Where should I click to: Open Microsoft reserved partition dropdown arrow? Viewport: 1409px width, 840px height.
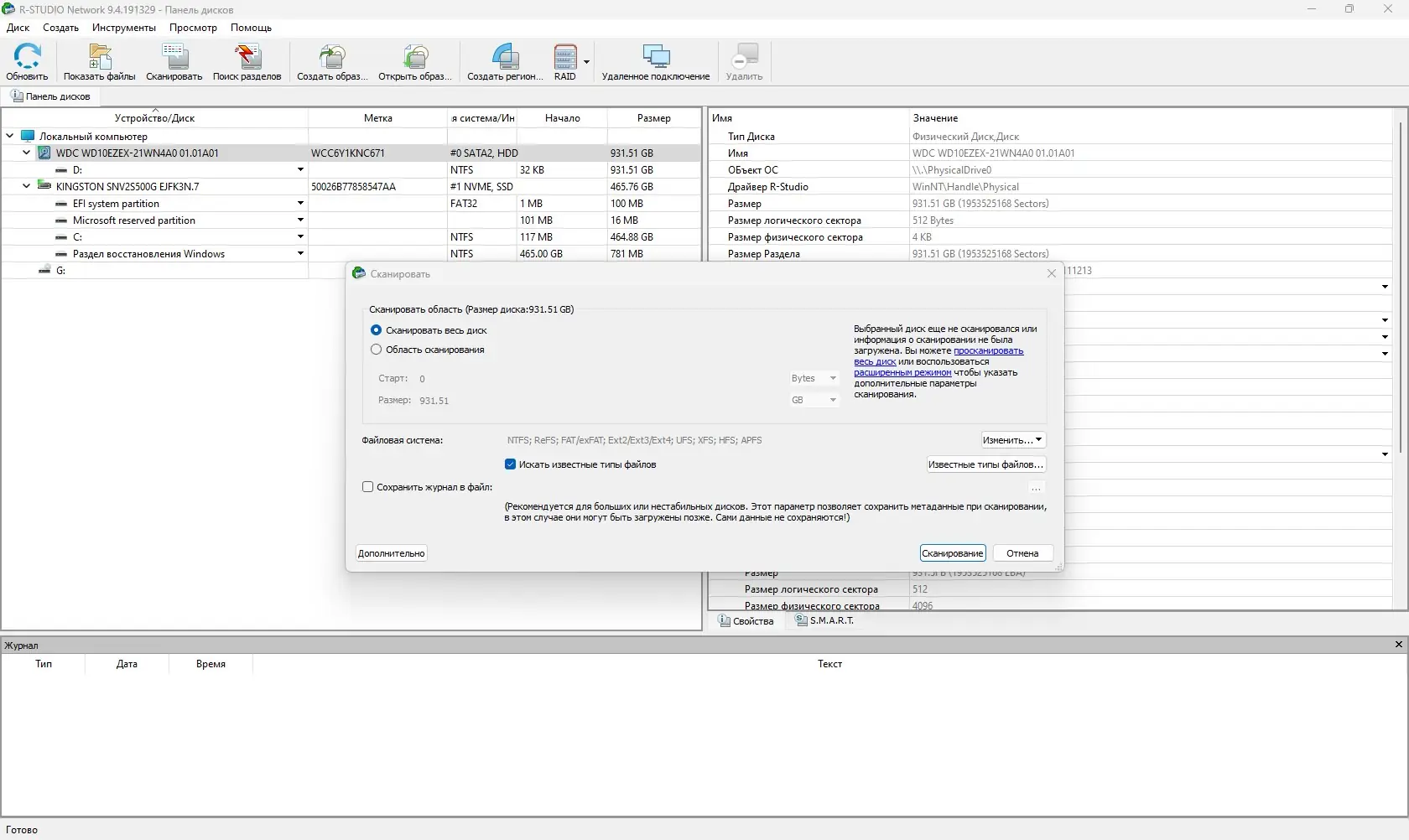pyautogui.click(x=300, y=220)
